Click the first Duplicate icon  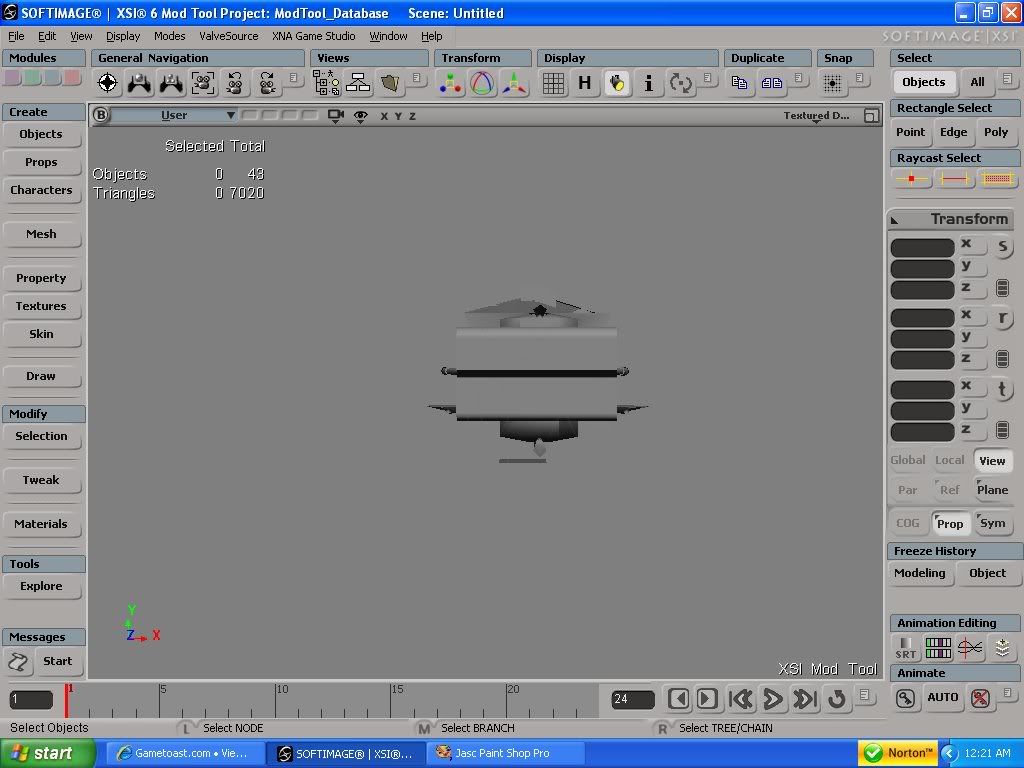[x=739, y=82]
